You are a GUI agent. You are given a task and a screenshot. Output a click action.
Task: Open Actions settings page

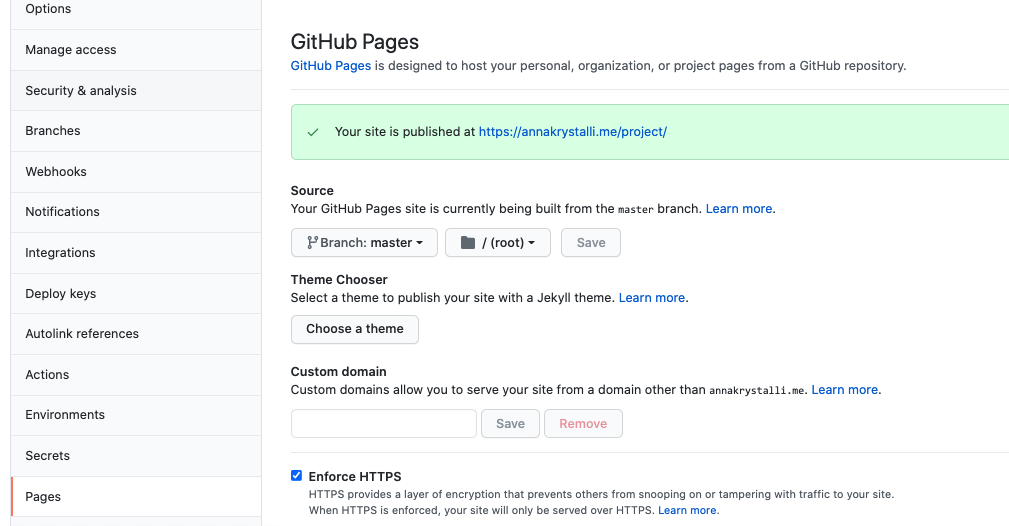136,375
